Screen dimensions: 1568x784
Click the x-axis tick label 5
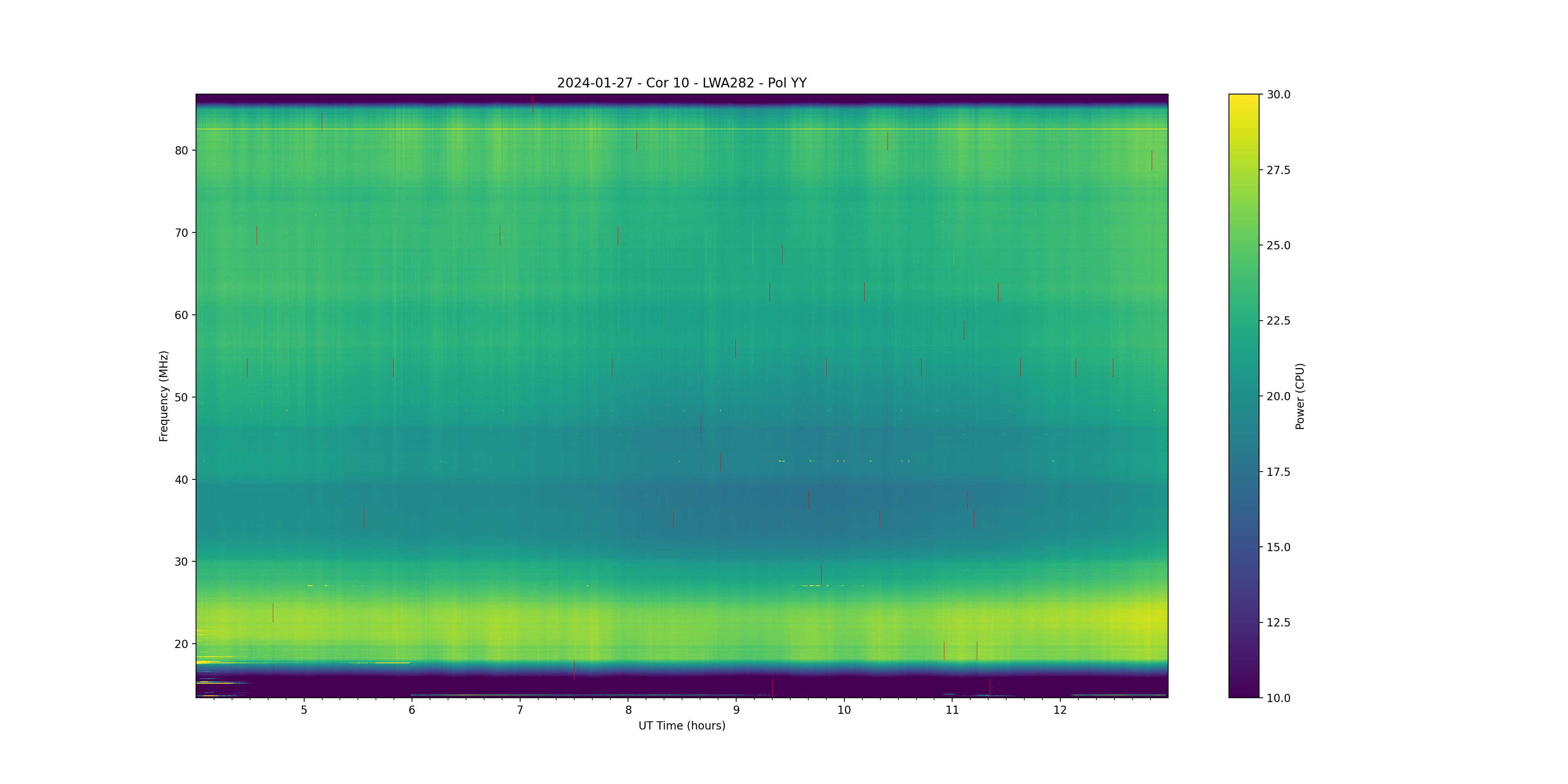304,710
